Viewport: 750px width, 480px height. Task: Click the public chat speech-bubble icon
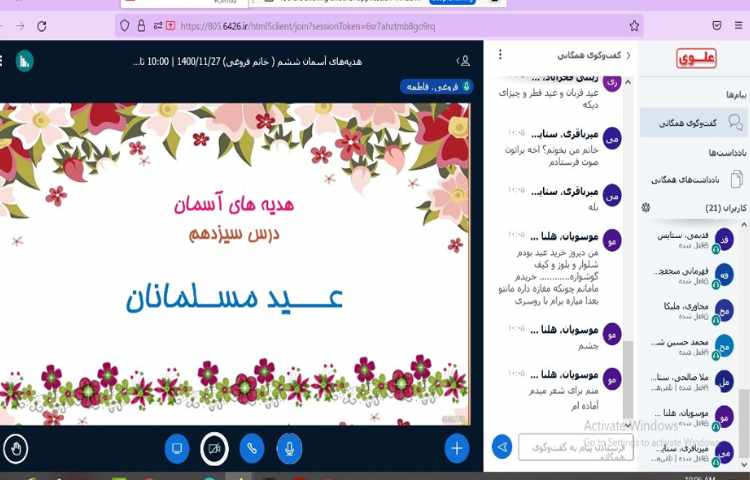[x=736, y=122]
